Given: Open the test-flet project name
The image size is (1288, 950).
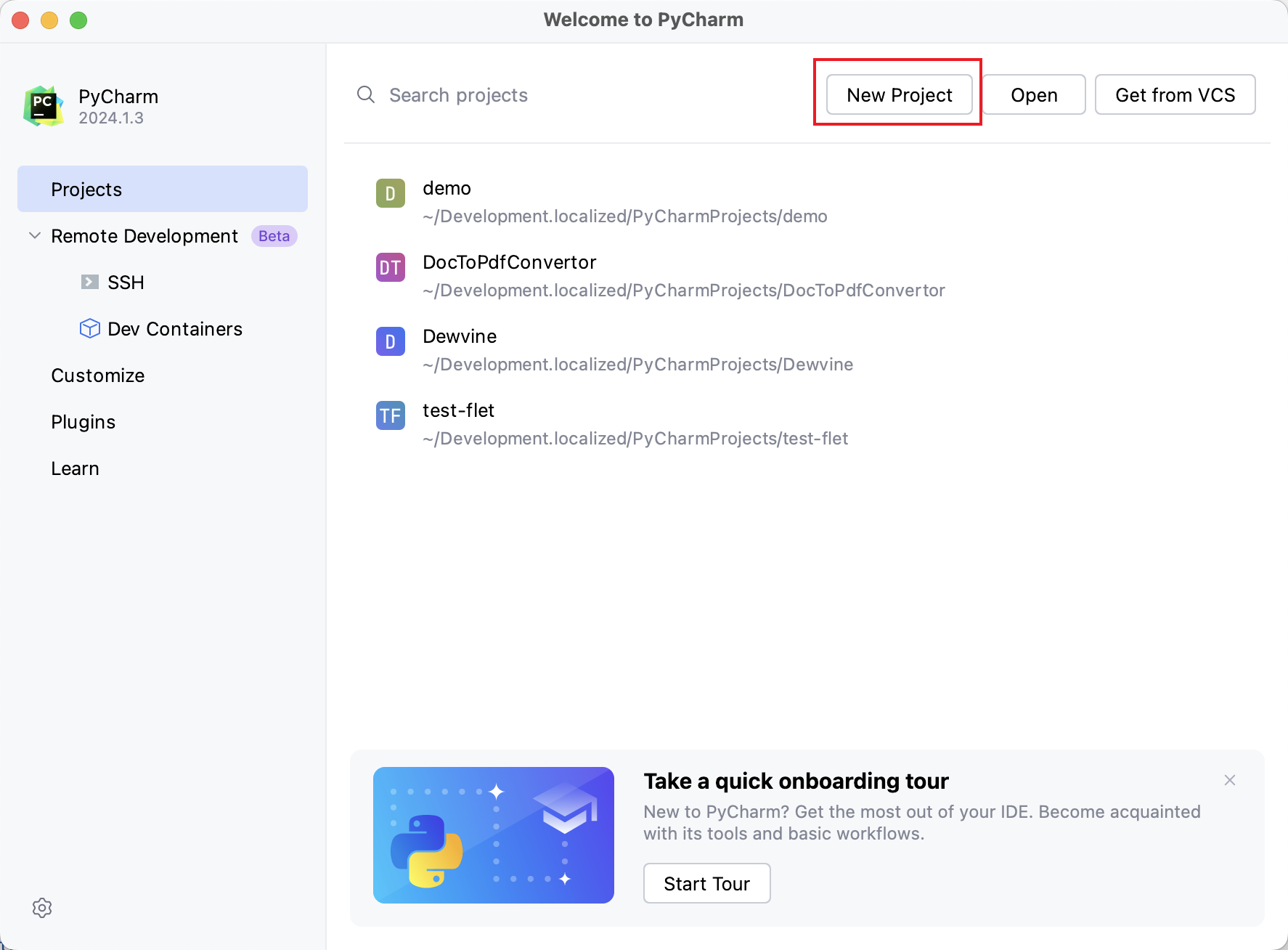Looking at the screenshot, I should (x=459, y=410).
